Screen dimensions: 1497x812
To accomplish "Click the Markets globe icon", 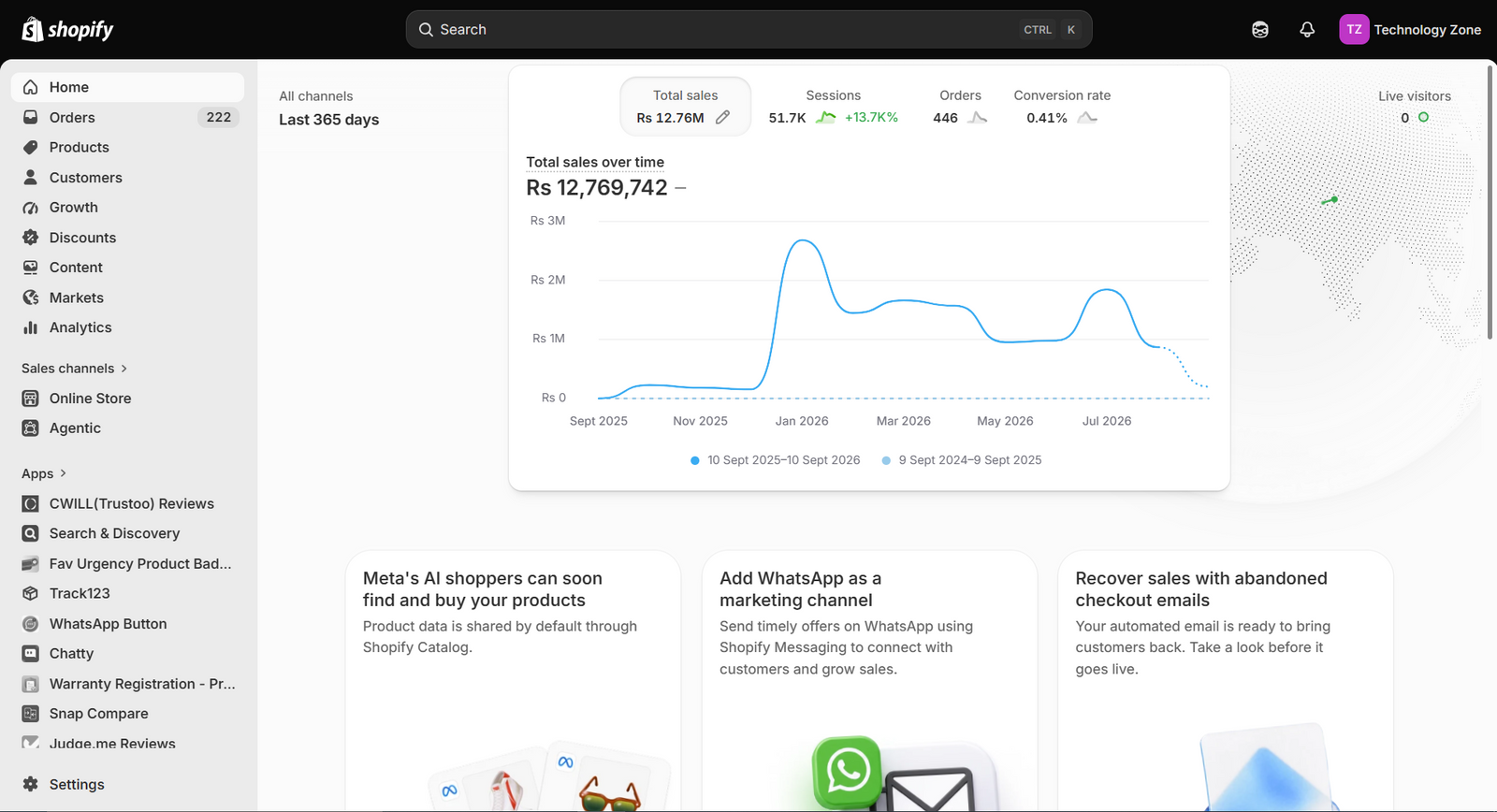I will (31, 297).
